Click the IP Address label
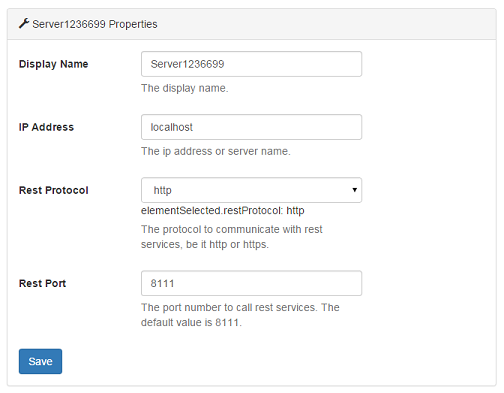Screen dimensions: 504x393 point(46,127)
